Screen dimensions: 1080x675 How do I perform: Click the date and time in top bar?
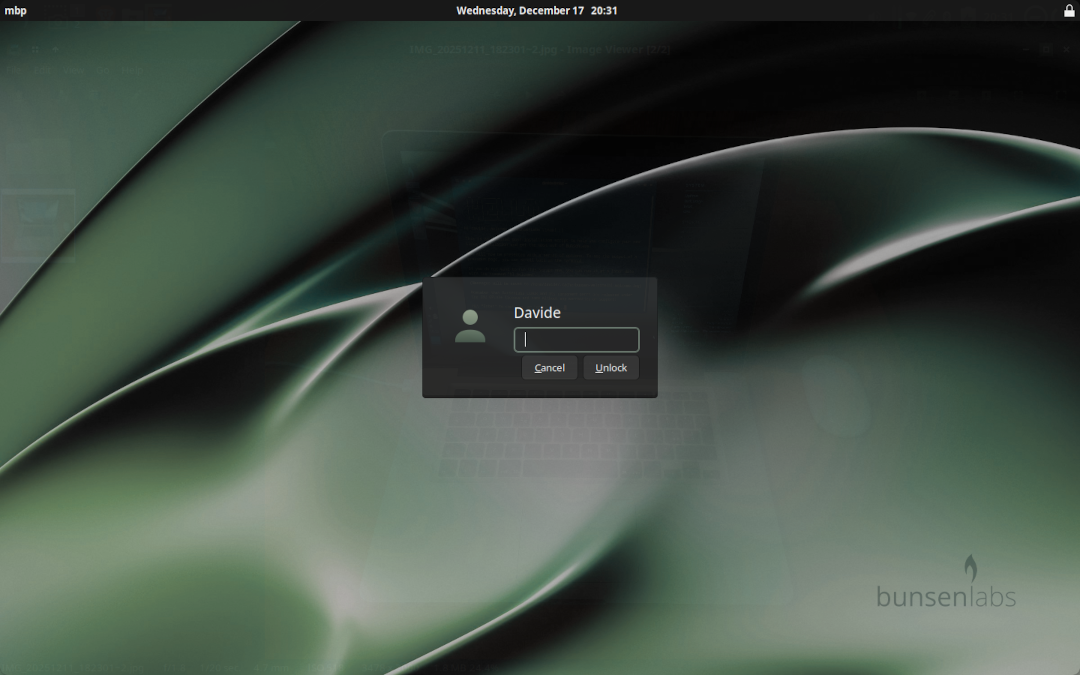pyautogui.click(x=537, y=10)
